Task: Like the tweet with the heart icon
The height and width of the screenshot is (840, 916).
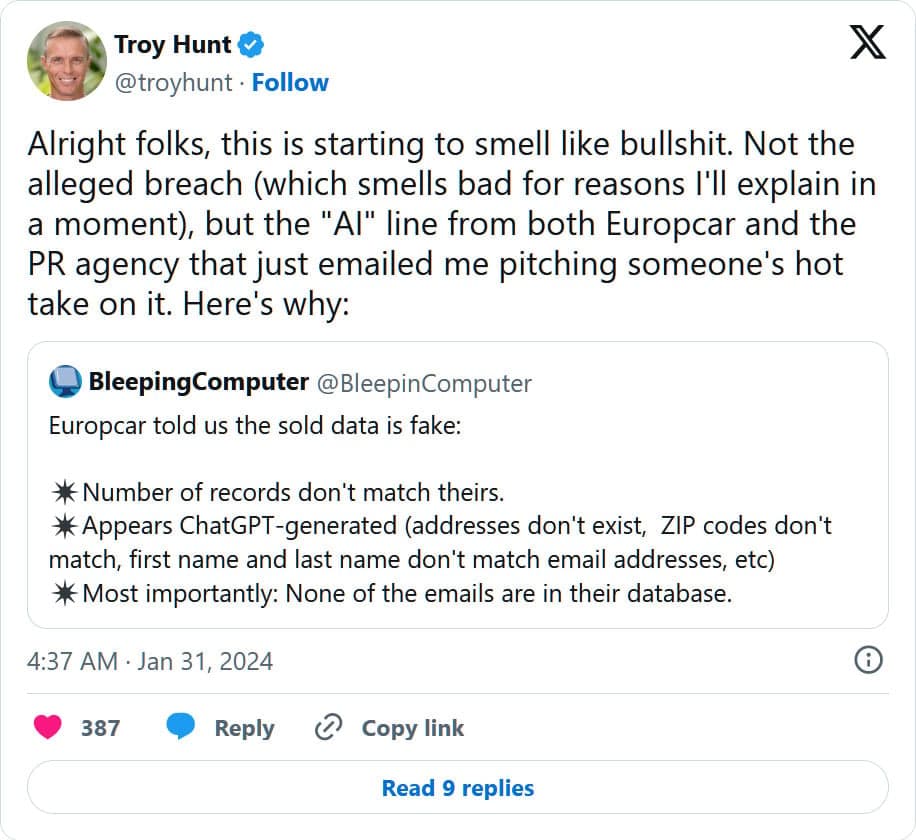Action: (47, 727)
